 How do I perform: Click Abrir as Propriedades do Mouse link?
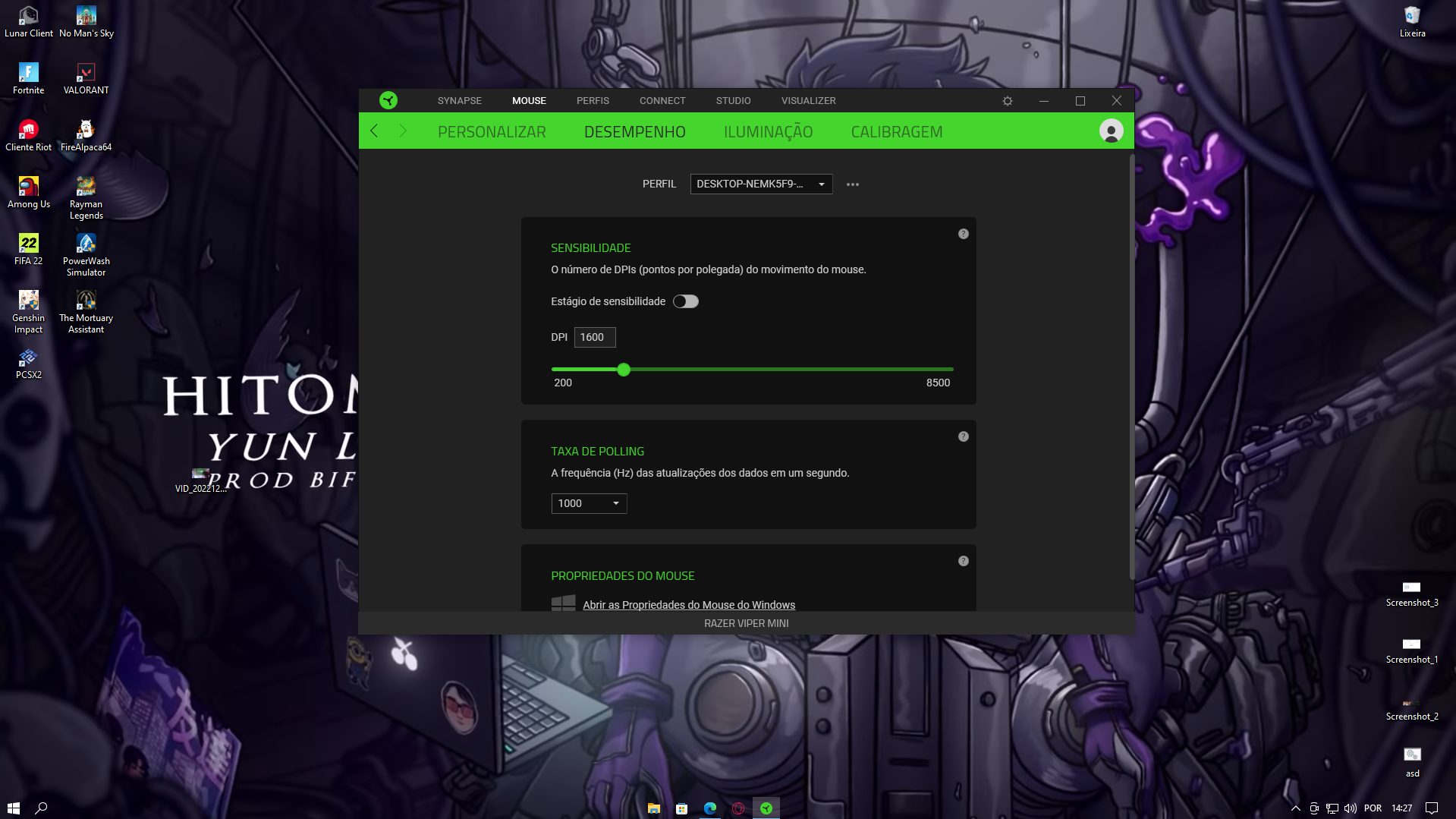coord(689,605)
